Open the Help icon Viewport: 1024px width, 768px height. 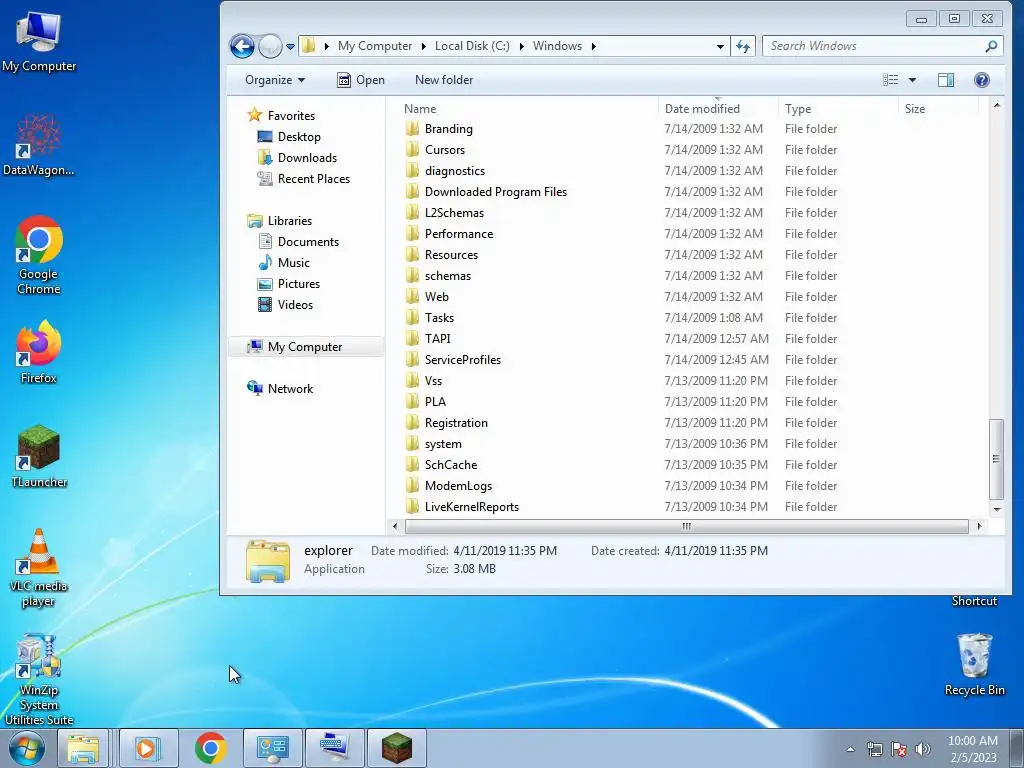point(982,80)
